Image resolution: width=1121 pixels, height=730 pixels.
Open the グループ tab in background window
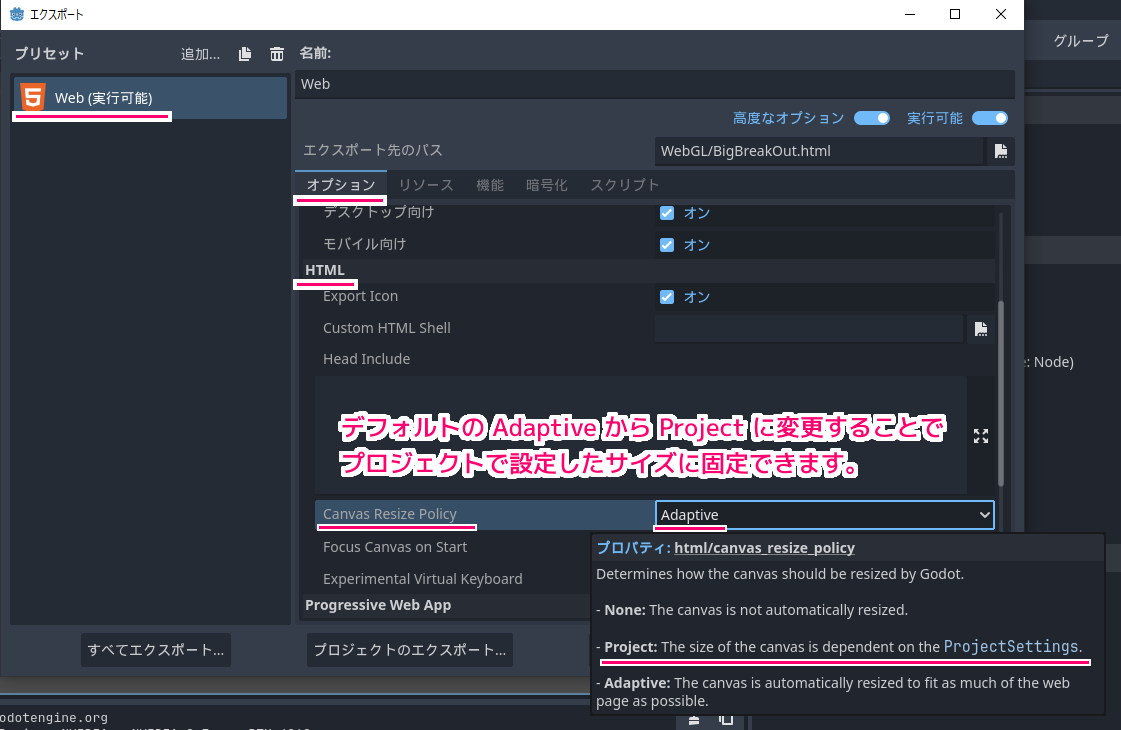[x=1080, y=41]
